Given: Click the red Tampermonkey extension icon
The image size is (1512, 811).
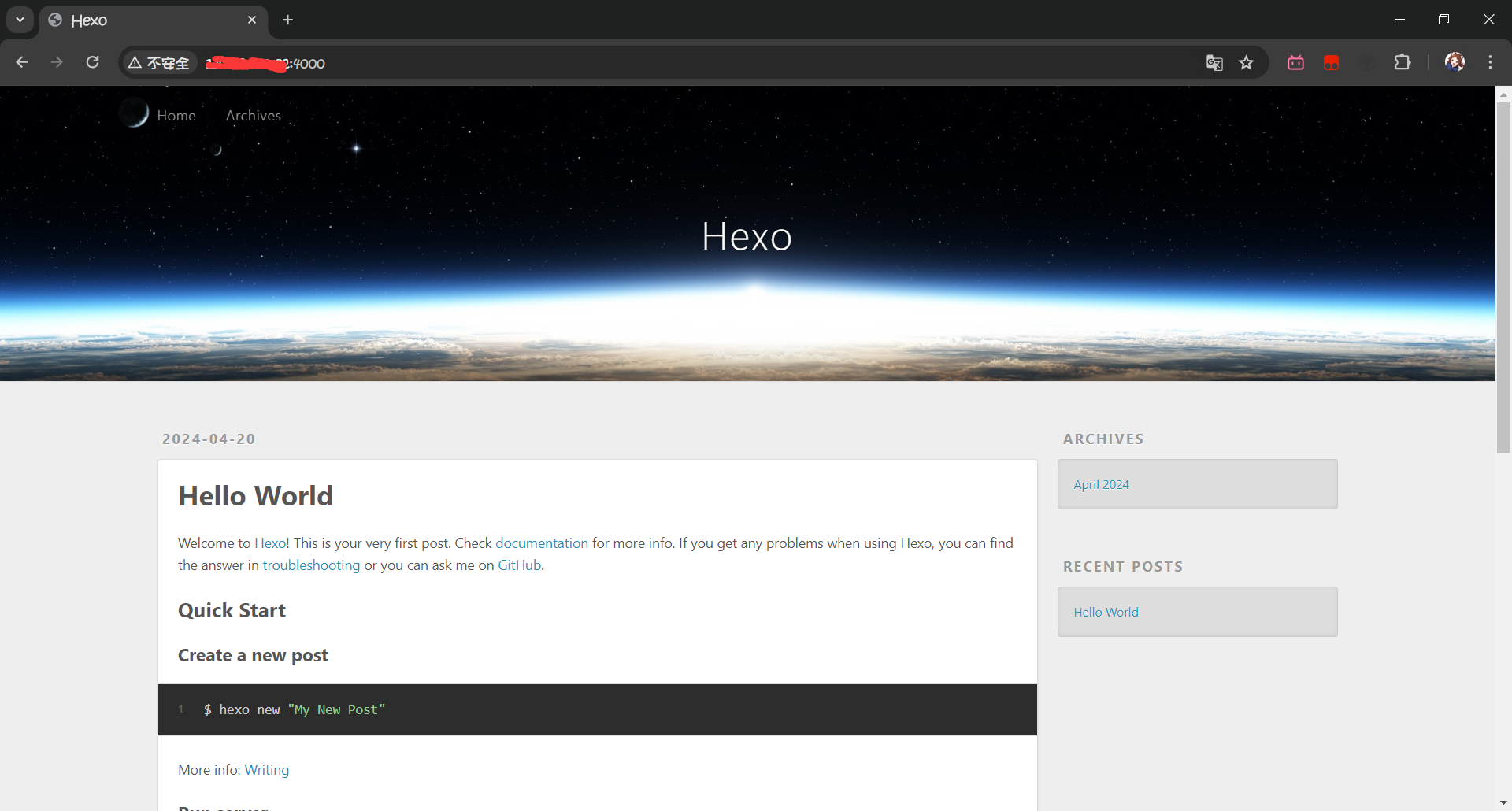Looking at the screenshot, I should tap(1331, 63).
